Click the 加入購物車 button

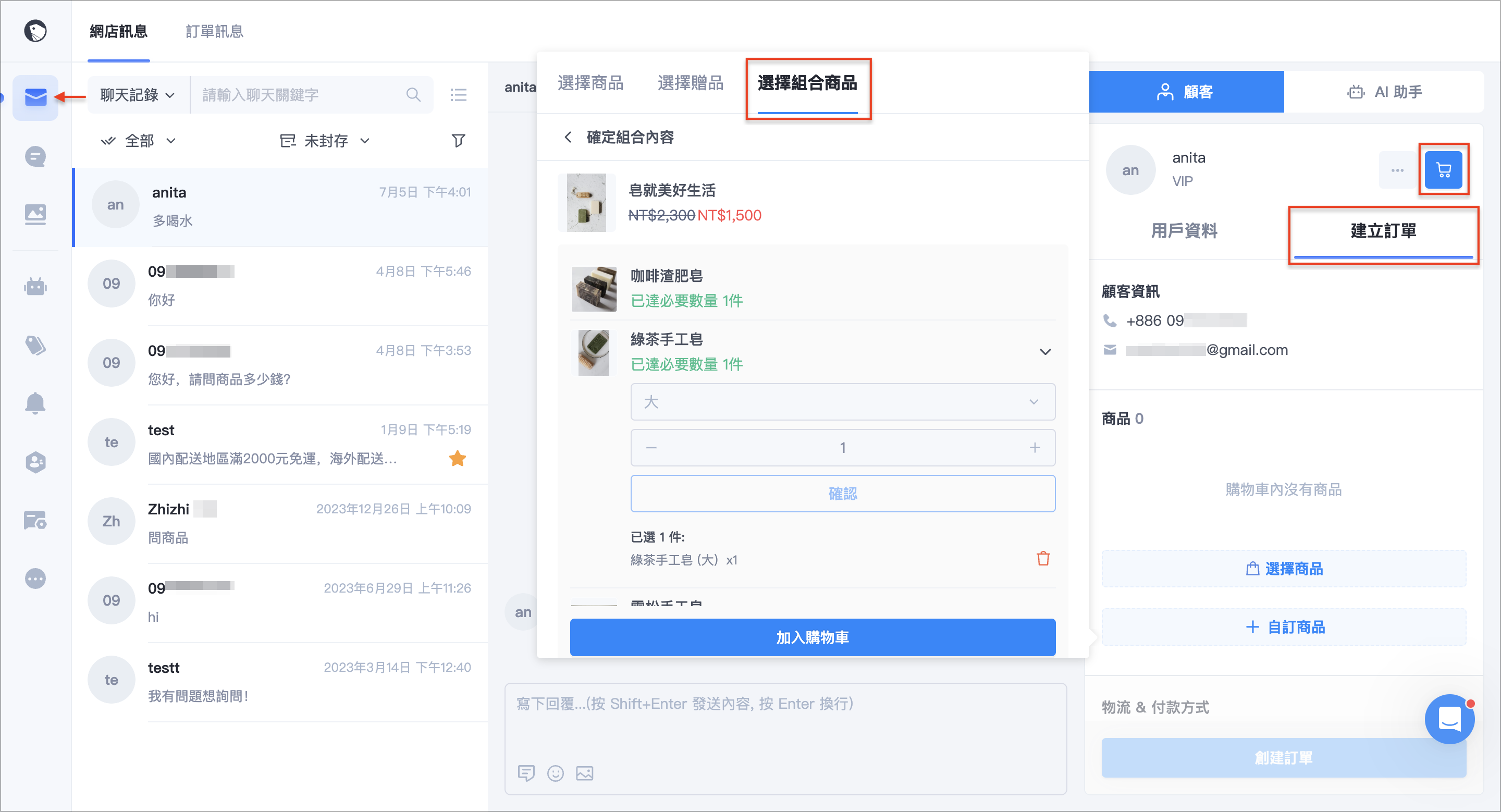813,637
